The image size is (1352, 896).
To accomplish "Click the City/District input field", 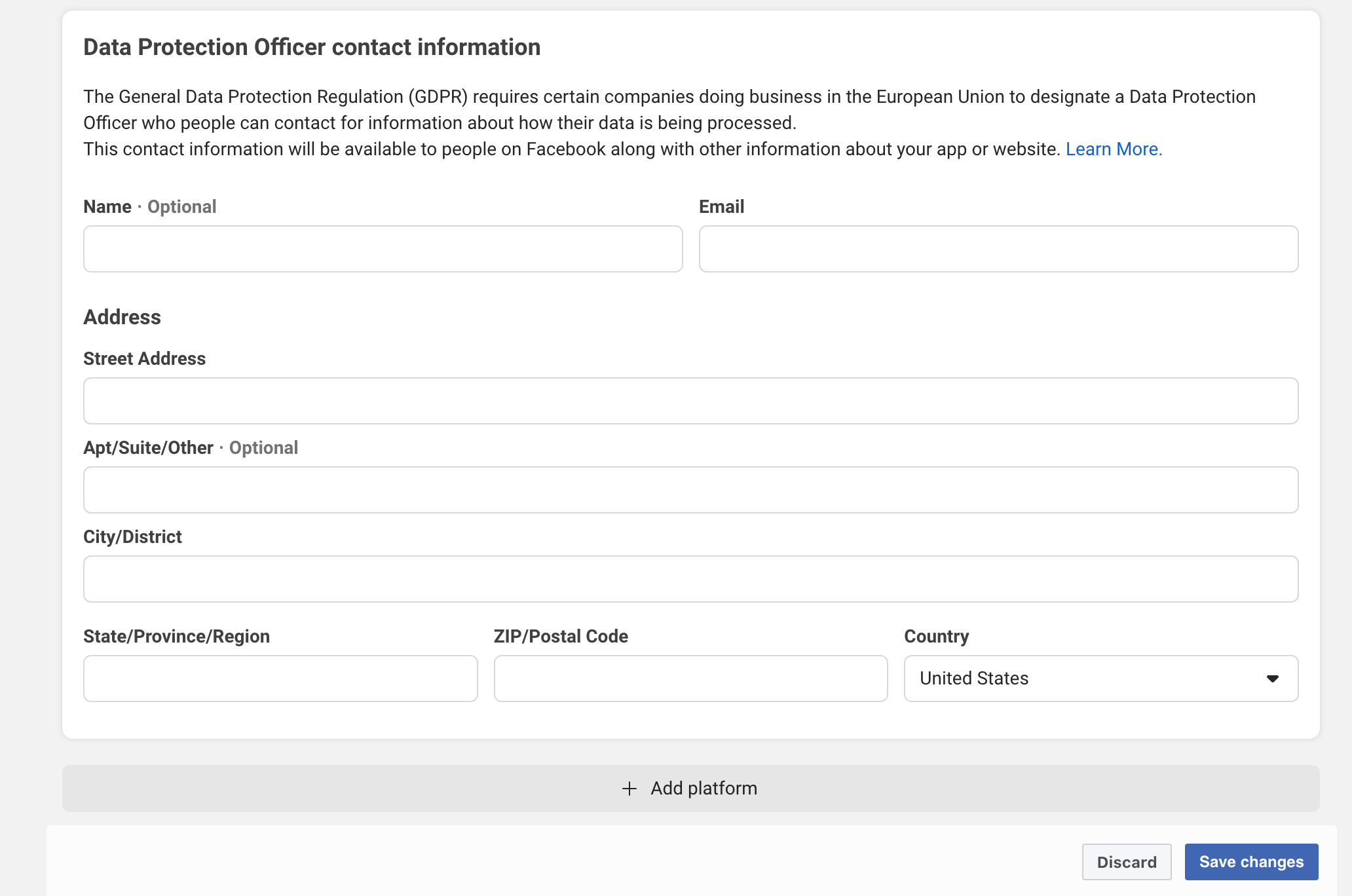I will click(691, 579).
